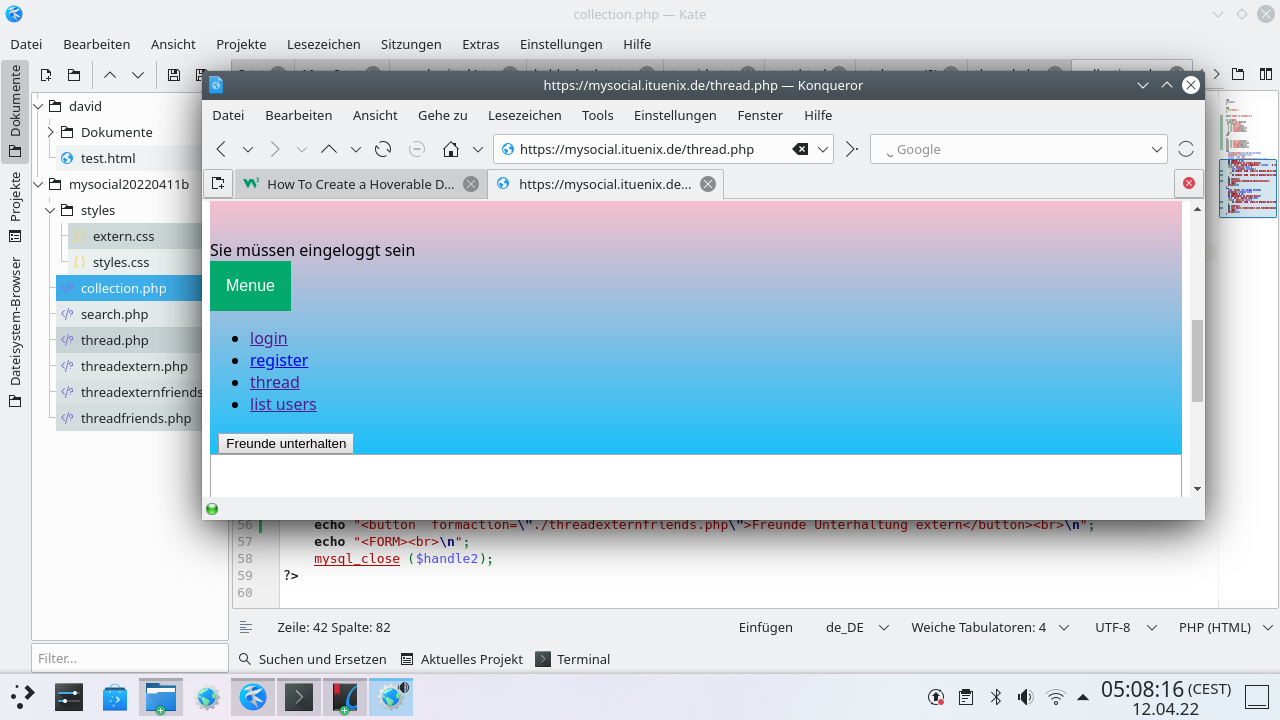The width and height of the screenshot is (1280, 720).
Task: Mute audio via the volume tray icon
Action: [x=1024, y=697]
